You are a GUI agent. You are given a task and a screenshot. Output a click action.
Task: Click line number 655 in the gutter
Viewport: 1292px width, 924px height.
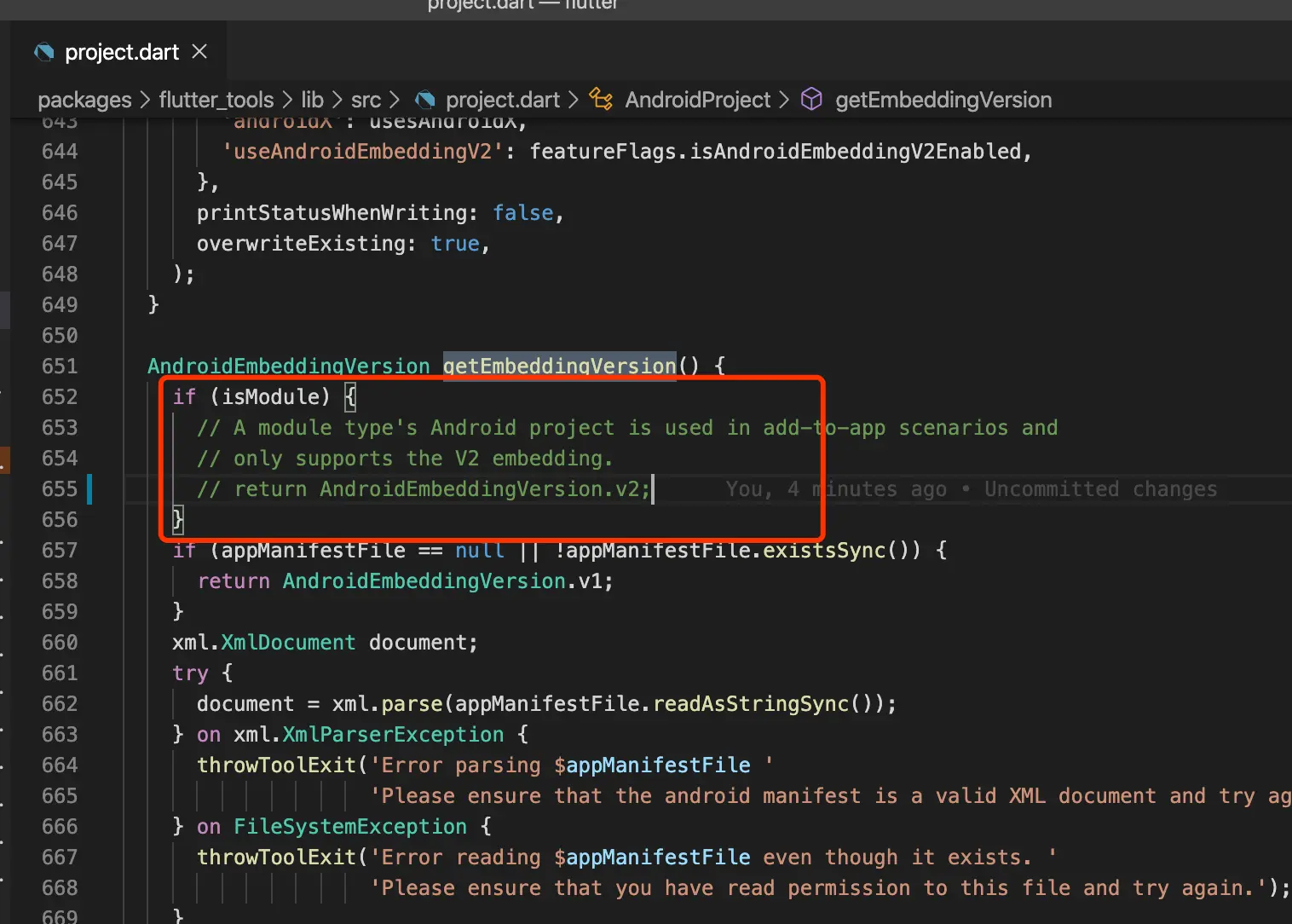[x=60, y=489]
